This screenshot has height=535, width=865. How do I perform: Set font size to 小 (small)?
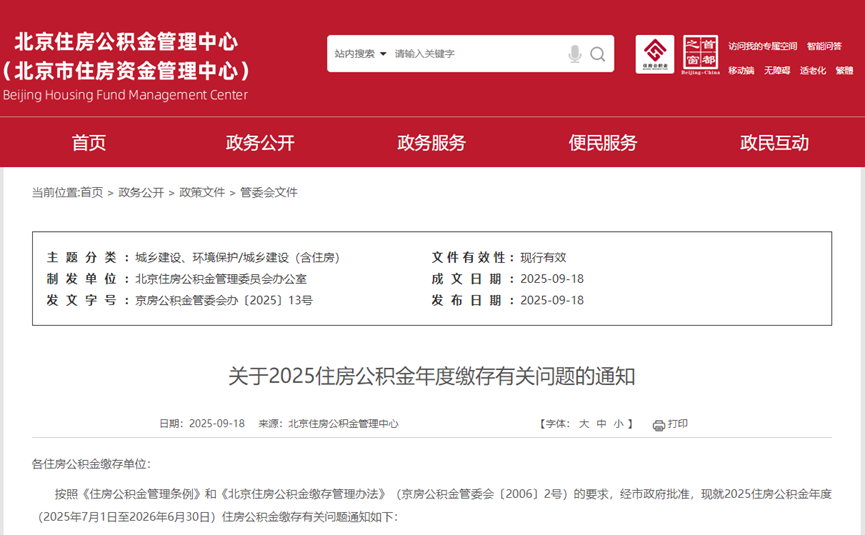pyautogui.click(x=618, y=424)
